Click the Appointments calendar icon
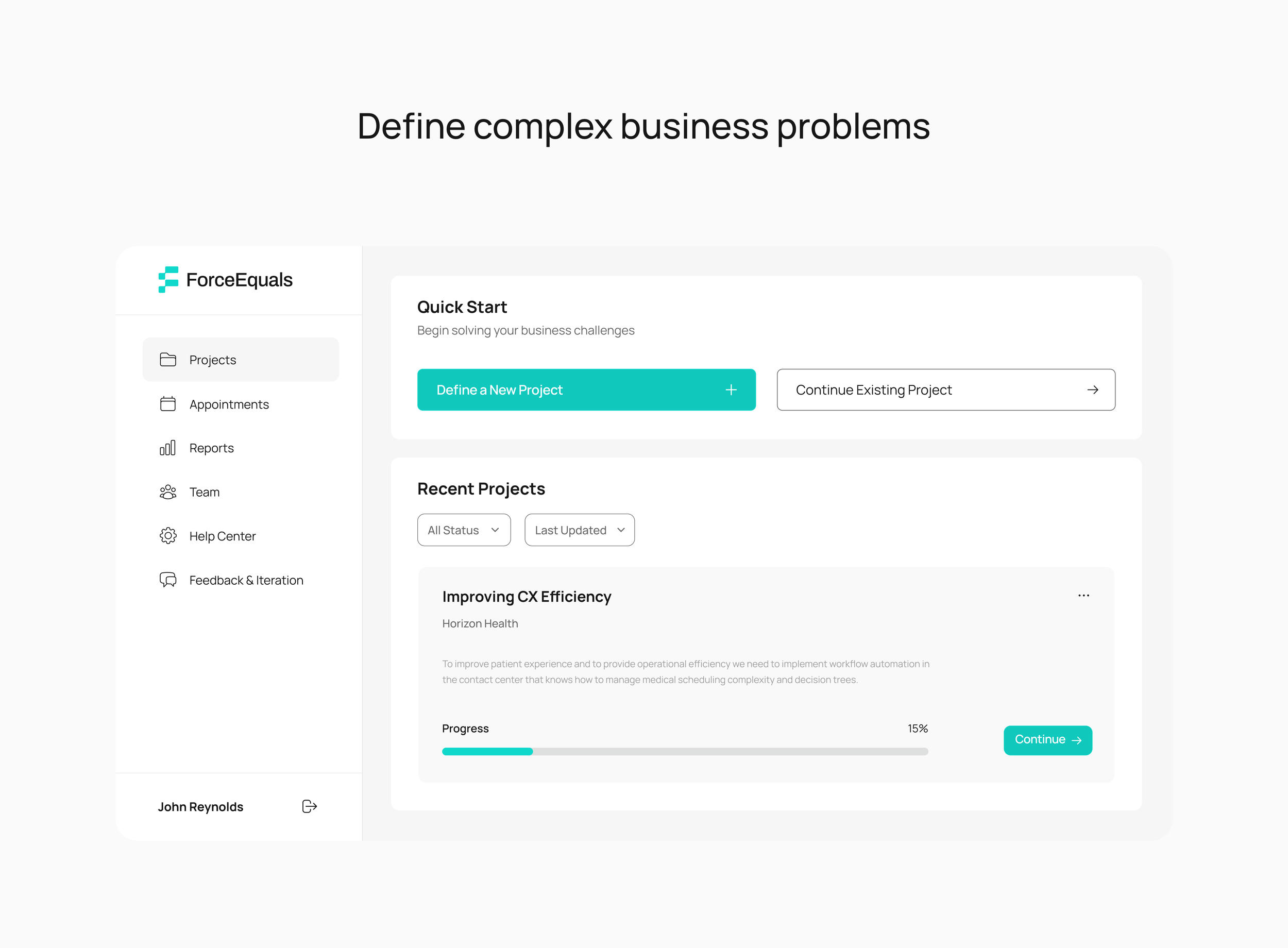1288x948 pixels. pos(167,404)
